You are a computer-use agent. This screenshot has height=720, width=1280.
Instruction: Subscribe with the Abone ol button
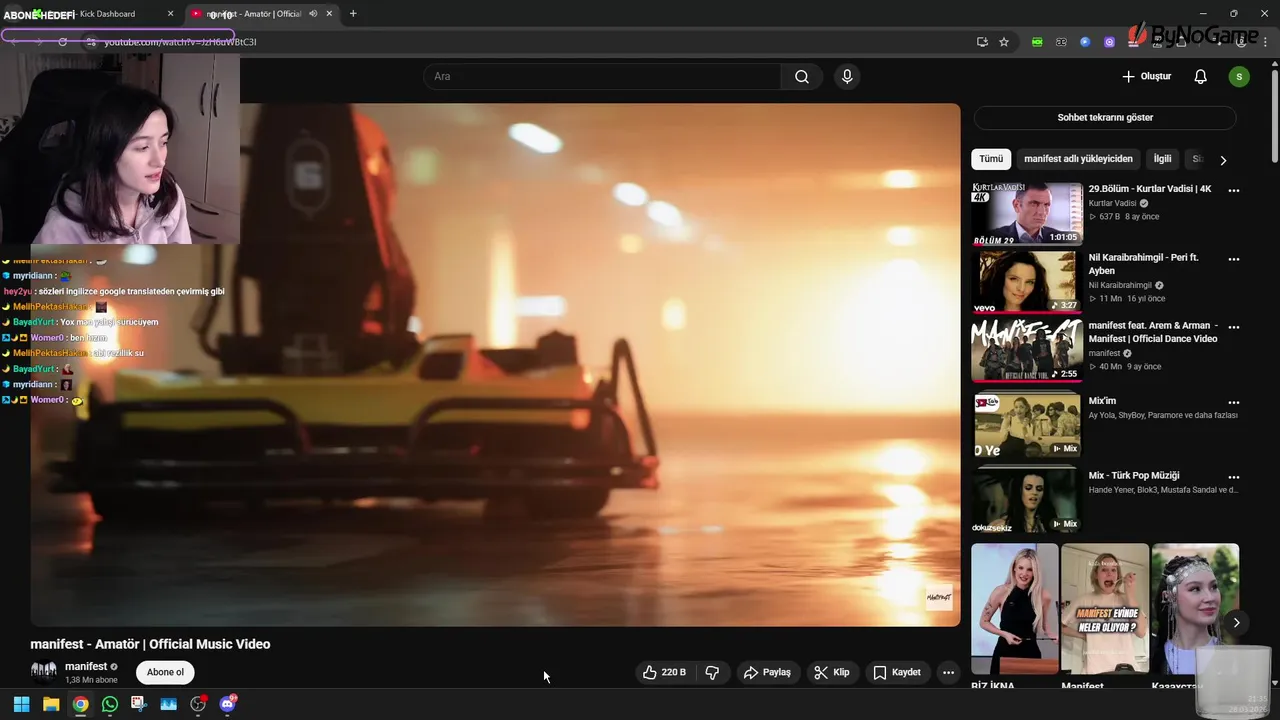coord(165,672)
